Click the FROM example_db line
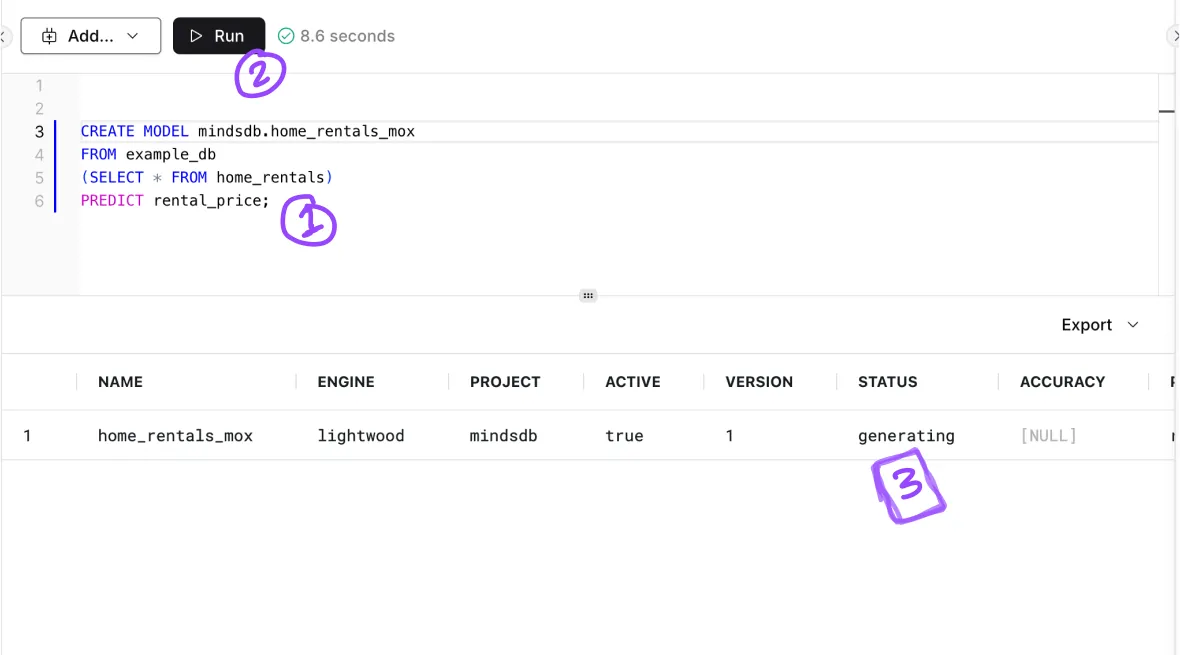The image size is (1180, 655). tap(148, 154)
